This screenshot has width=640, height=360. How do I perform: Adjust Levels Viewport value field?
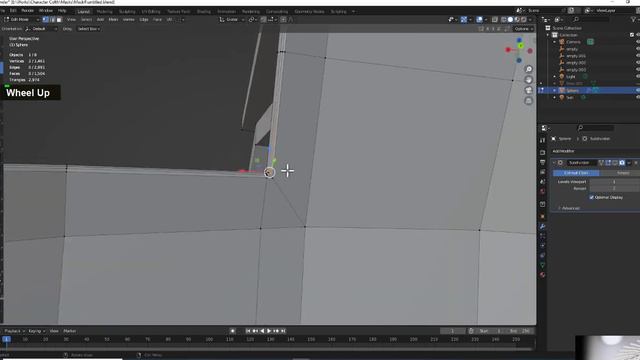[x=615, y=182]
